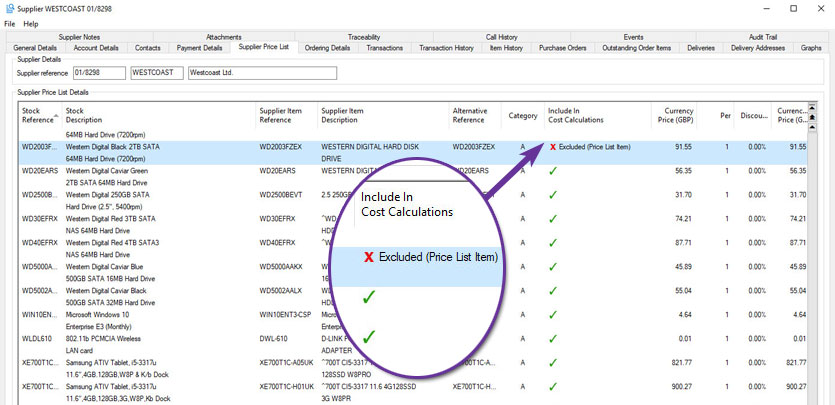Select supplier item reference XE700T1C-H01UK
This screenshot has height=405, width=835.
[286, 386]
